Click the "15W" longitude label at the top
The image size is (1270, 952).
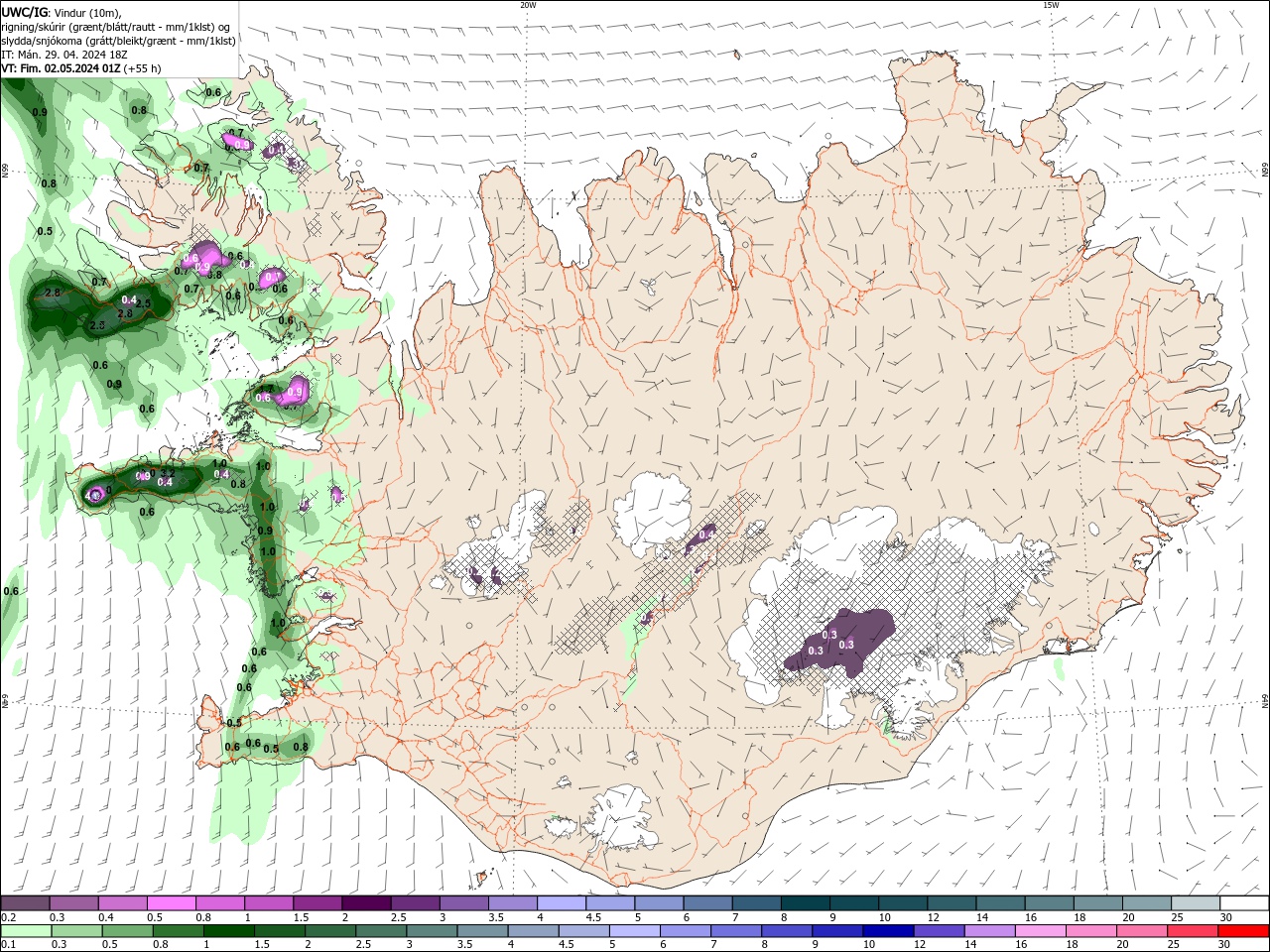coord(1051,5)
